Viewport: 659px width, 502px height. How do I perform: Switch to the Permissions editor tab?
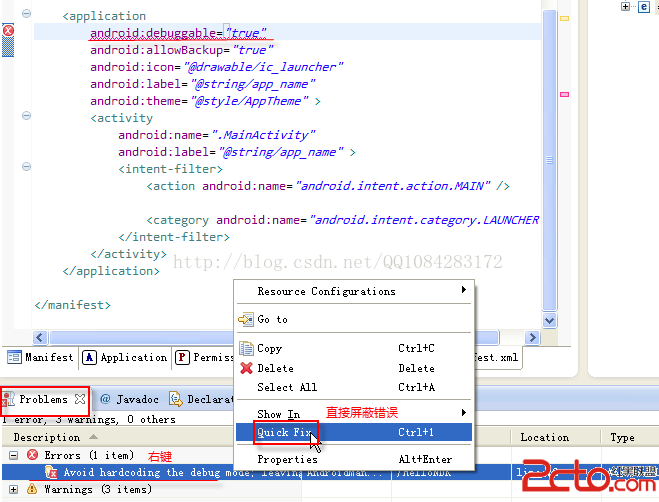click(204, 357)
